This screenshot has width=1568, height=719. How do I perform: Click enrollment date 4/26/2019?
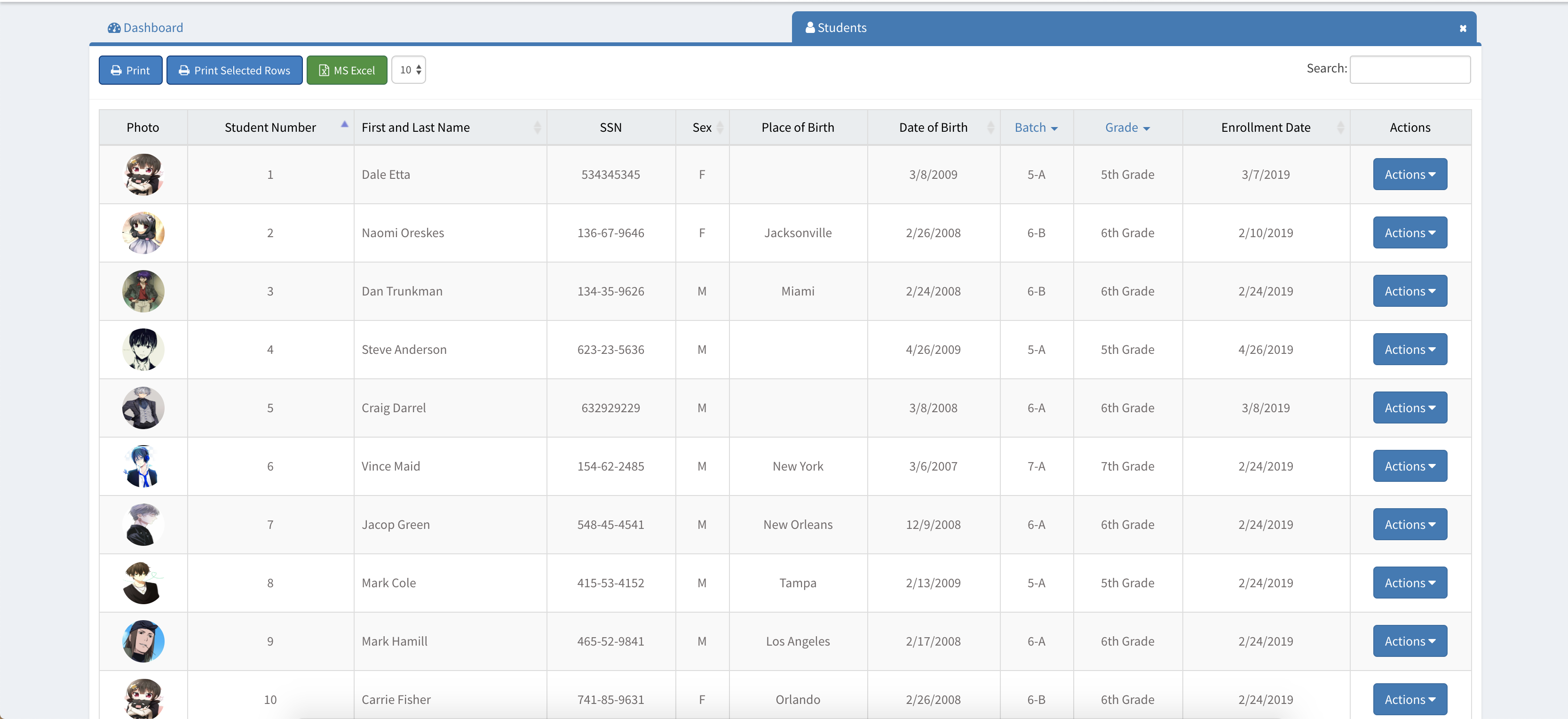pyautogui.click(x=1266, y=350)
